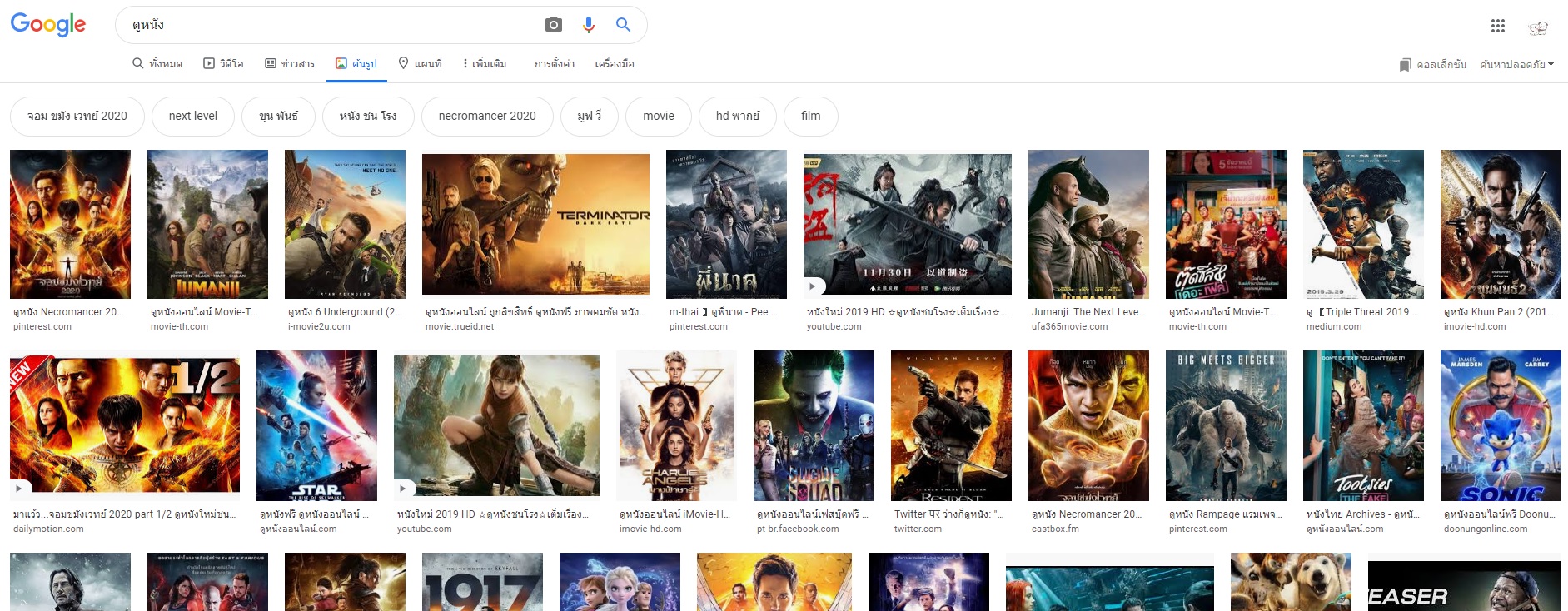Open เครื่องมือ (Tools) options

pyautogui.click(x=615, y=63)
